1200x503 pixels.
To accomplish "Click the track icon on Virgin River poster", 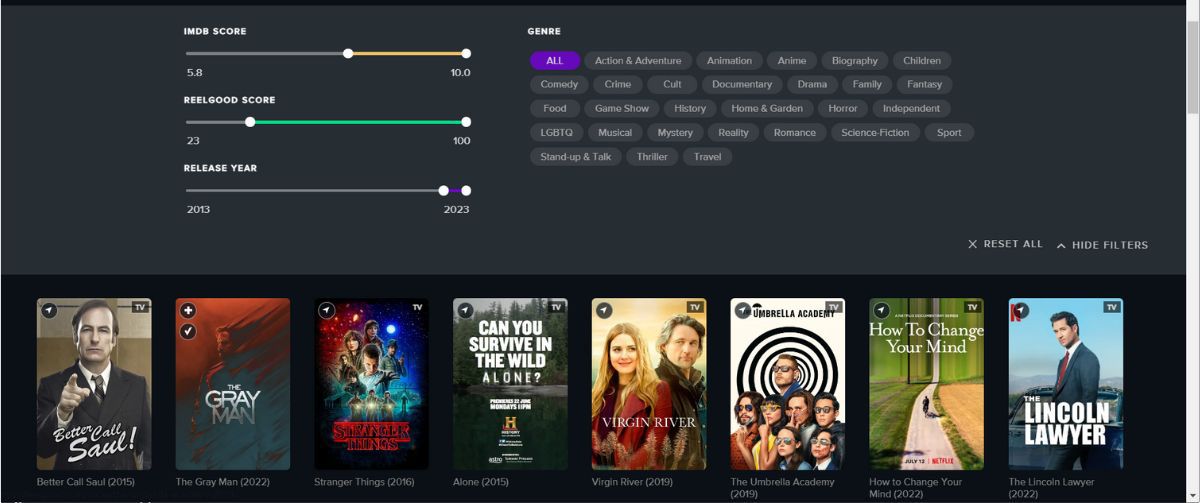I will coord(604,311).
